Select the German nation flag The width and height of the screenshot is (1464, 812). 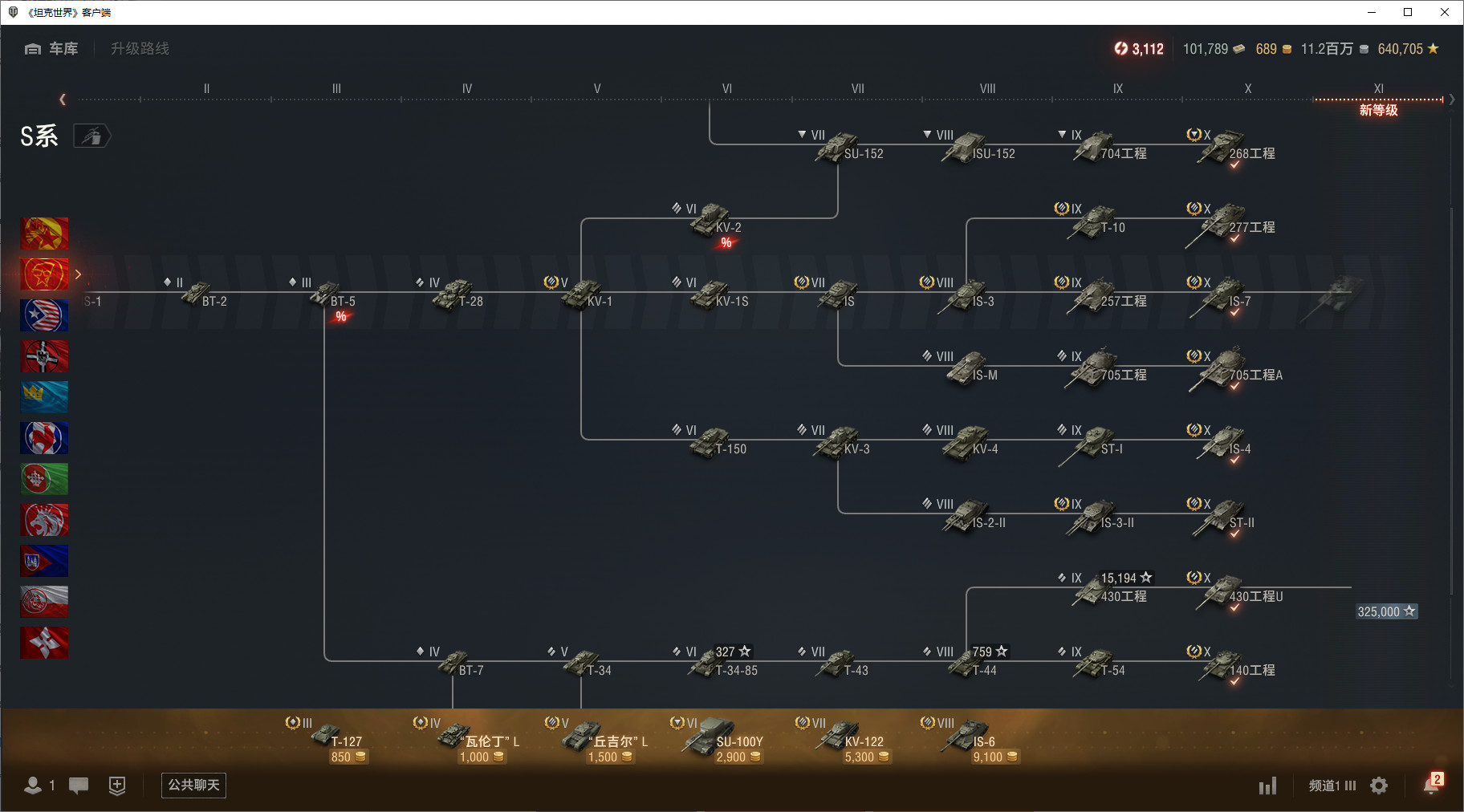(x=44, y=356)
